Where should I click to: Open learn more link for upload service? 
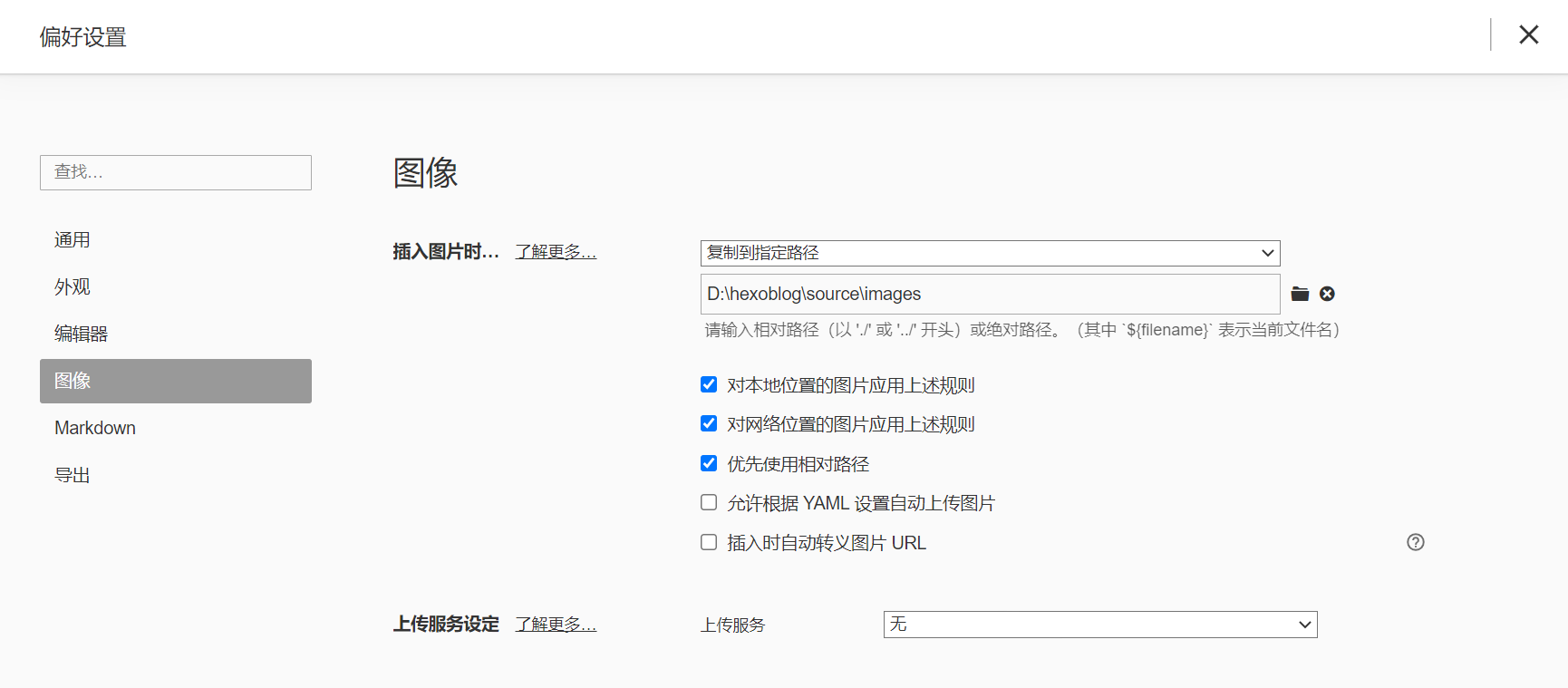point(556,625)
